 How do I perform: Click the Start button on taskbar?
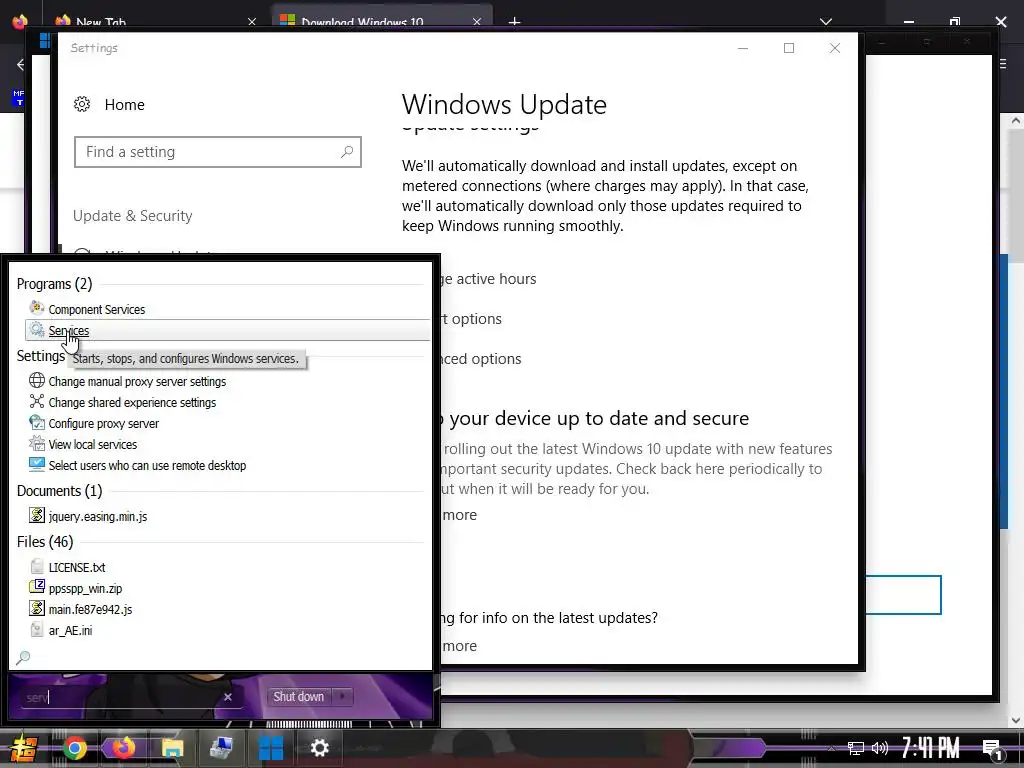tap(24, 748)
